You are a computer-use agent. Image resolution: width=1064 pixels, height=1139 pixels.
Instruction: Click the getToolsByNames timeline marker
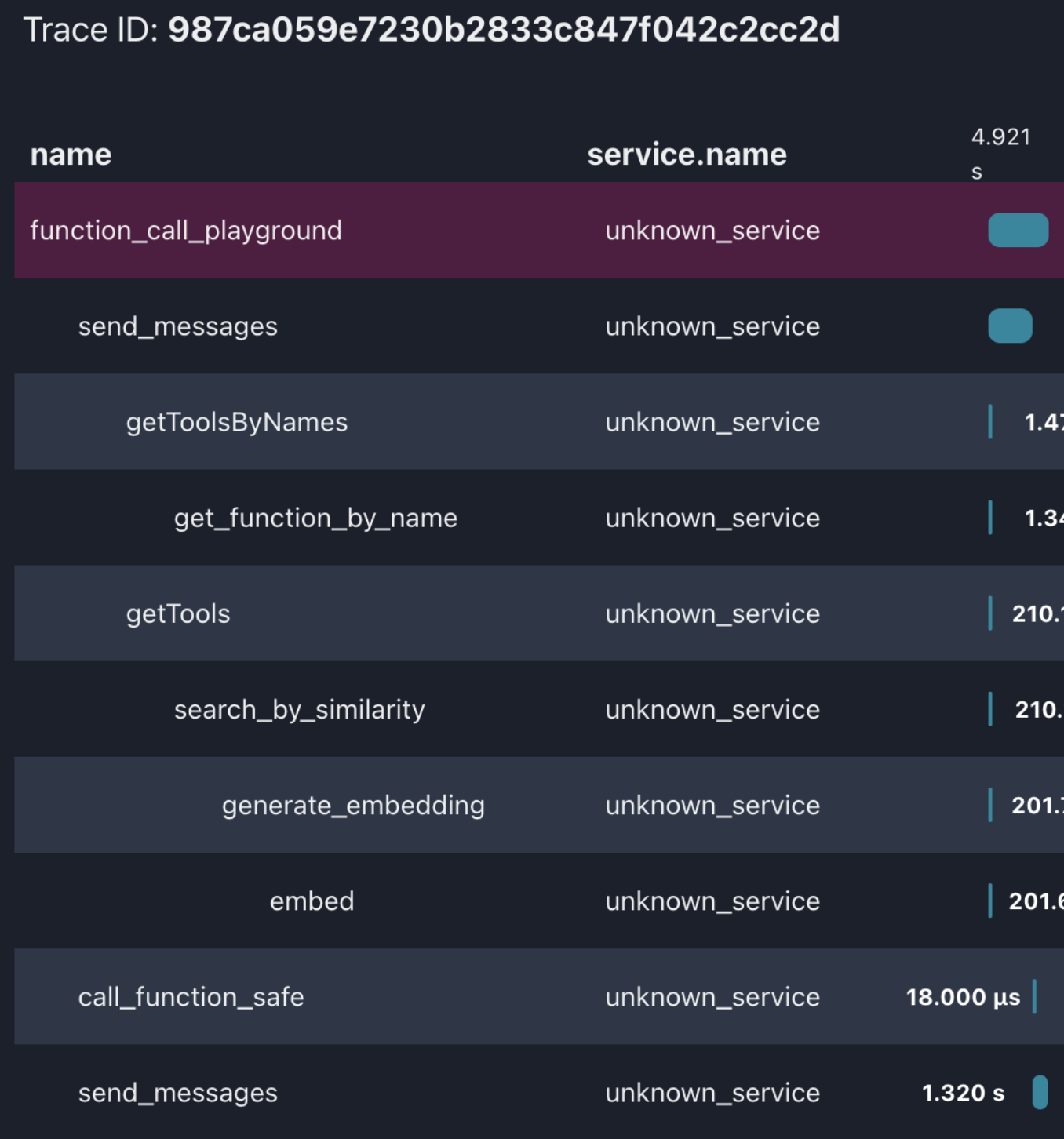click(x=990, y=422)
